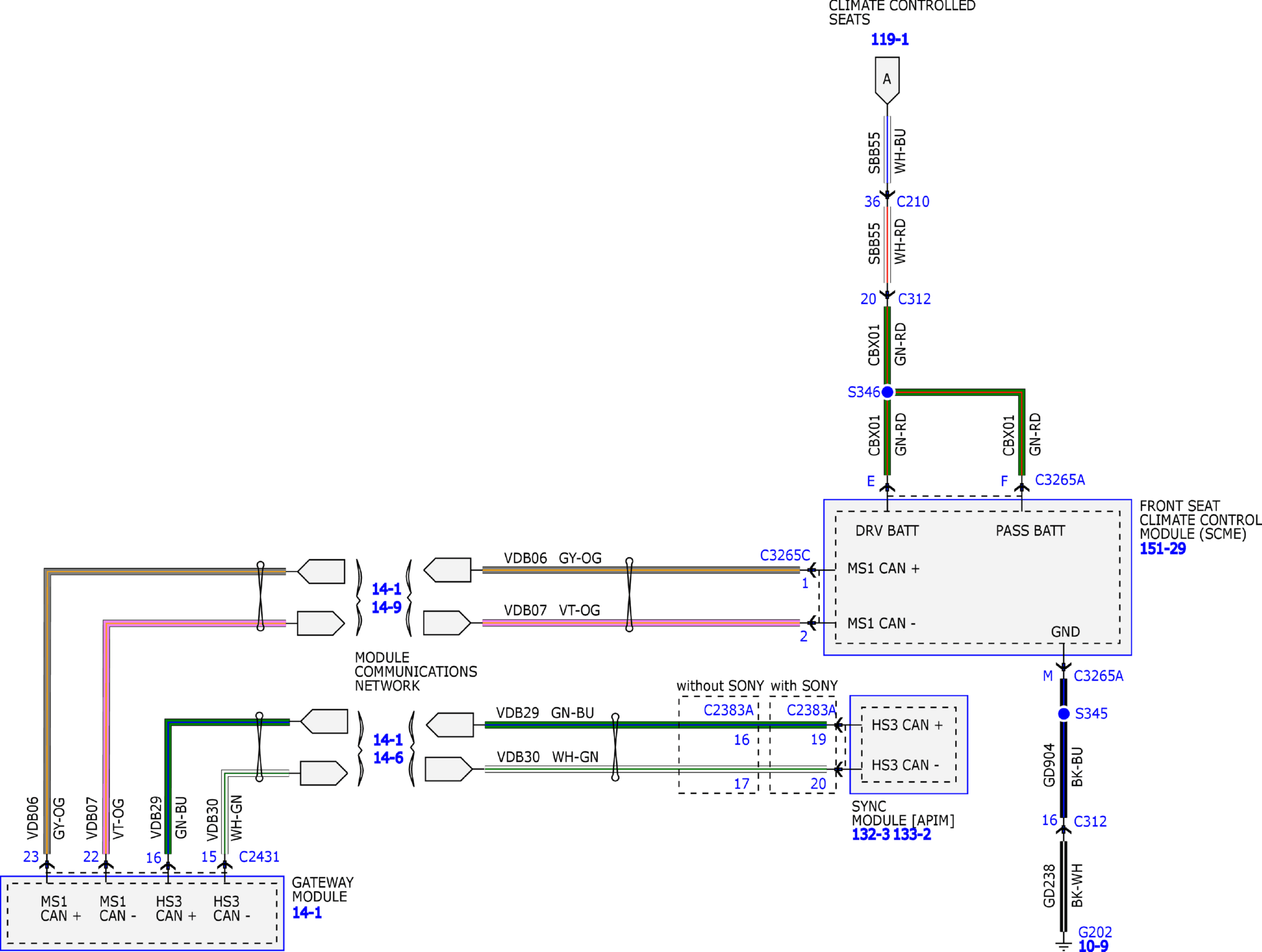Click the Module Communications Network label
Image resolution: width=1262 pixels, height=952 pixels.
416,672
